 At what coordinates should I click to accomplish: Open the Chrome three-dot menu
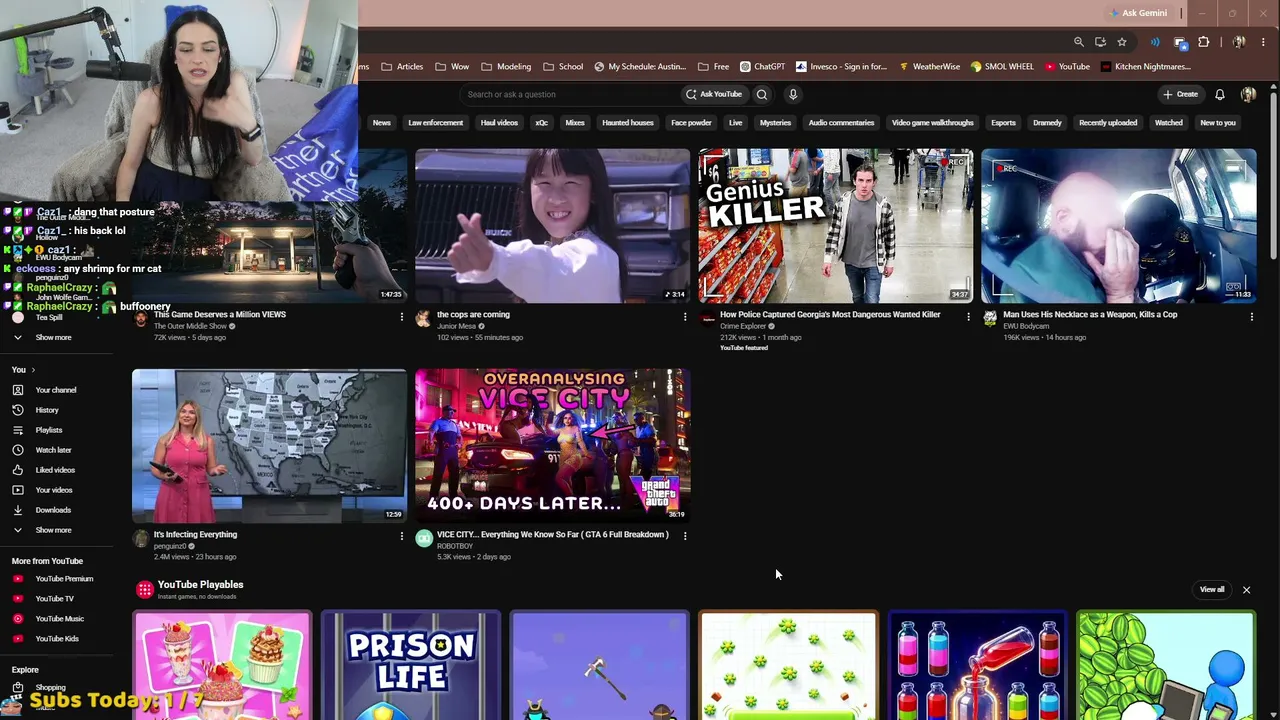click(x=1264, y=42)
